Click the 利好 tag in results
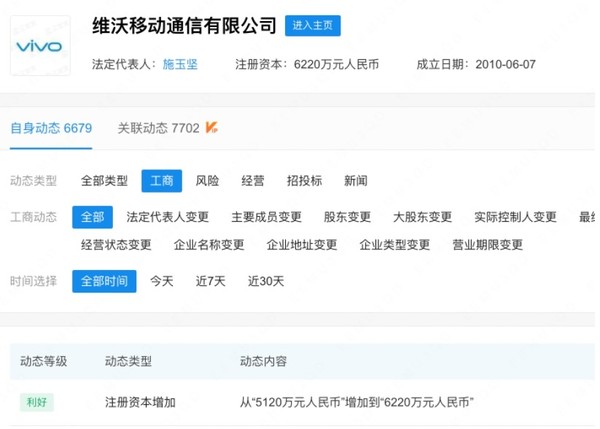Viewport: 600px width, 429px height. (36, 402)
